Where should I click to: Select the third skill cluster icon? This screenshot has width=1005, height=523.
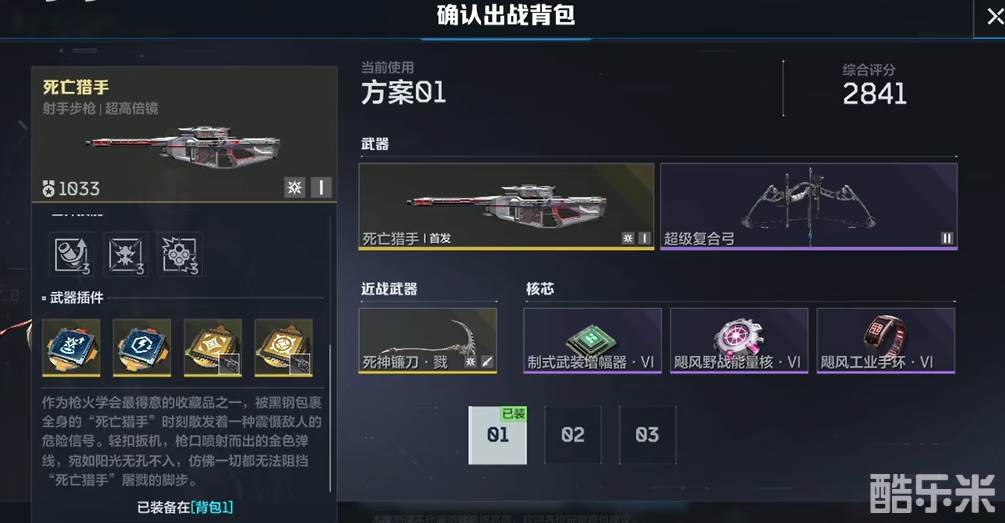click(180, 255)
